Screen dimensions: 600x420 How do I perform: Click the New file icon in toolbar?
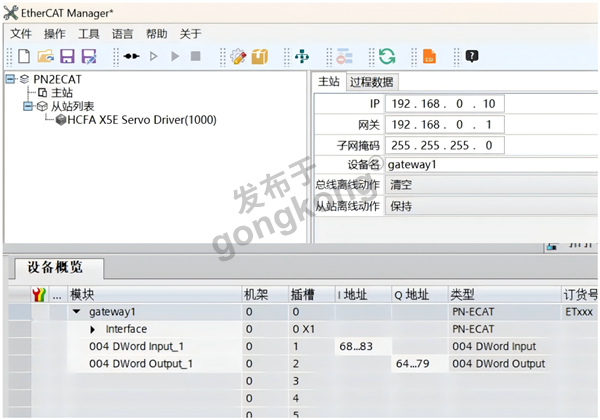(x=24, y=56)
